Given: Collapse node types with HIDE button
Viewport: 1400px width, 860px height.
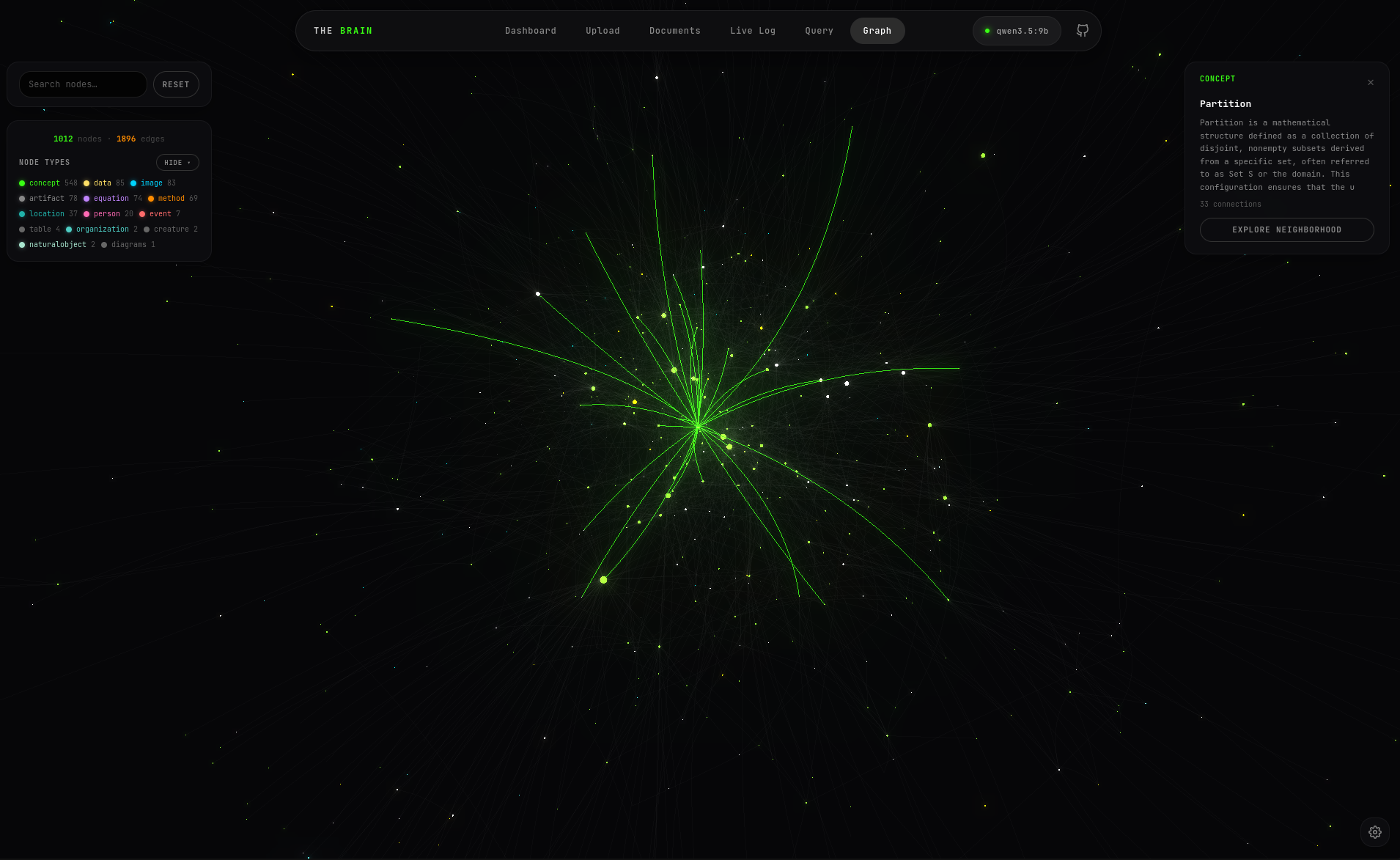Looking at the screenshot, I should coord(177,163).
